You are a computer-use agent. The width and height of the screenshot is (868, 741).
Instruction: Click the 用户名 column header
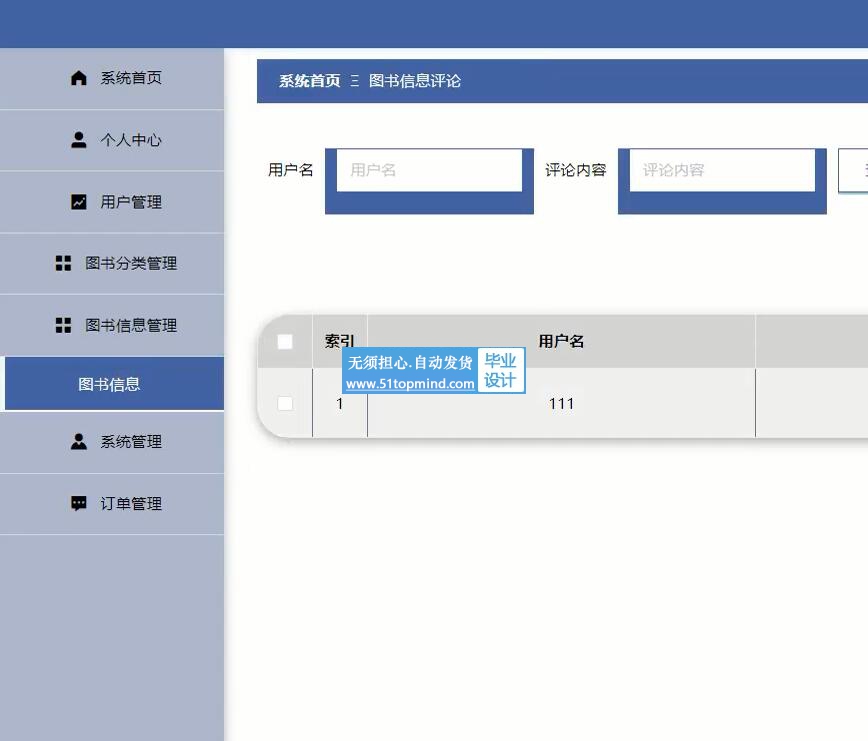[561, 342]
